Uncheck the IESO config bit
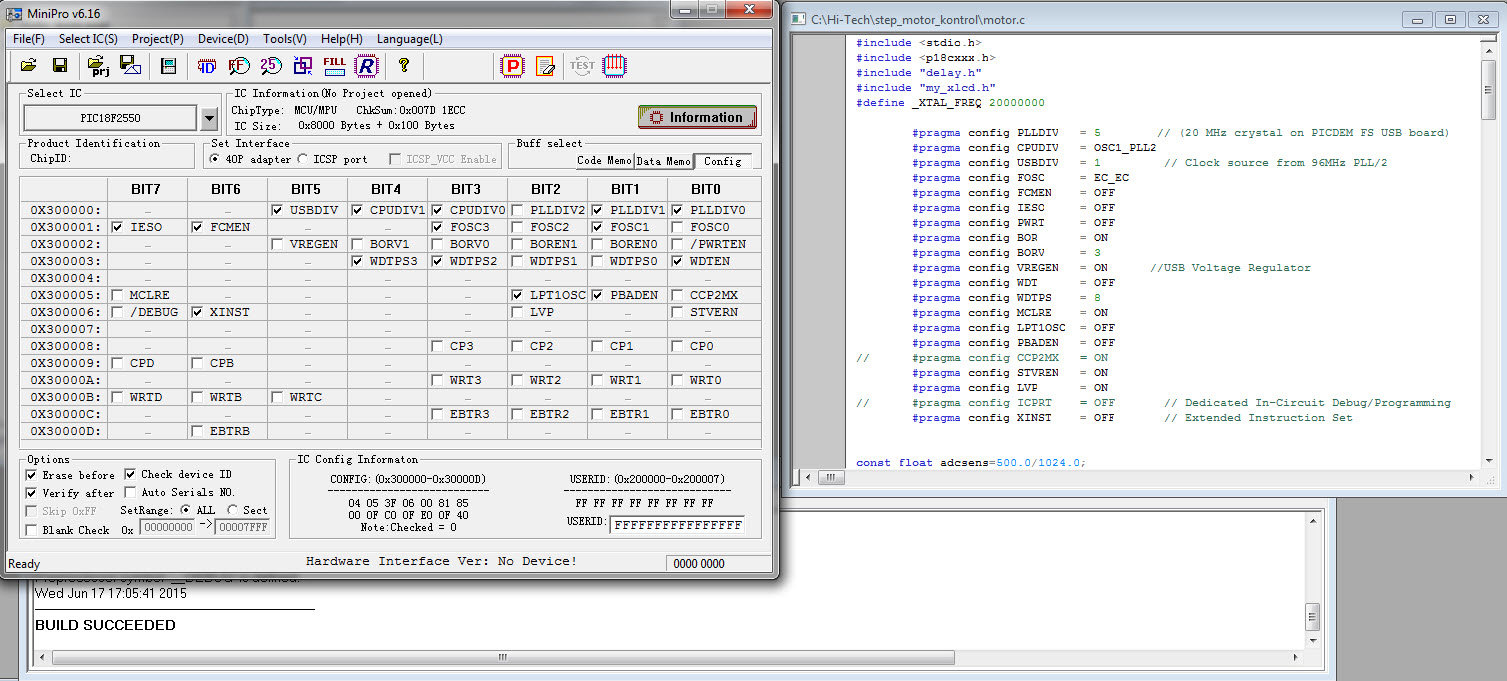 (118, 227)
